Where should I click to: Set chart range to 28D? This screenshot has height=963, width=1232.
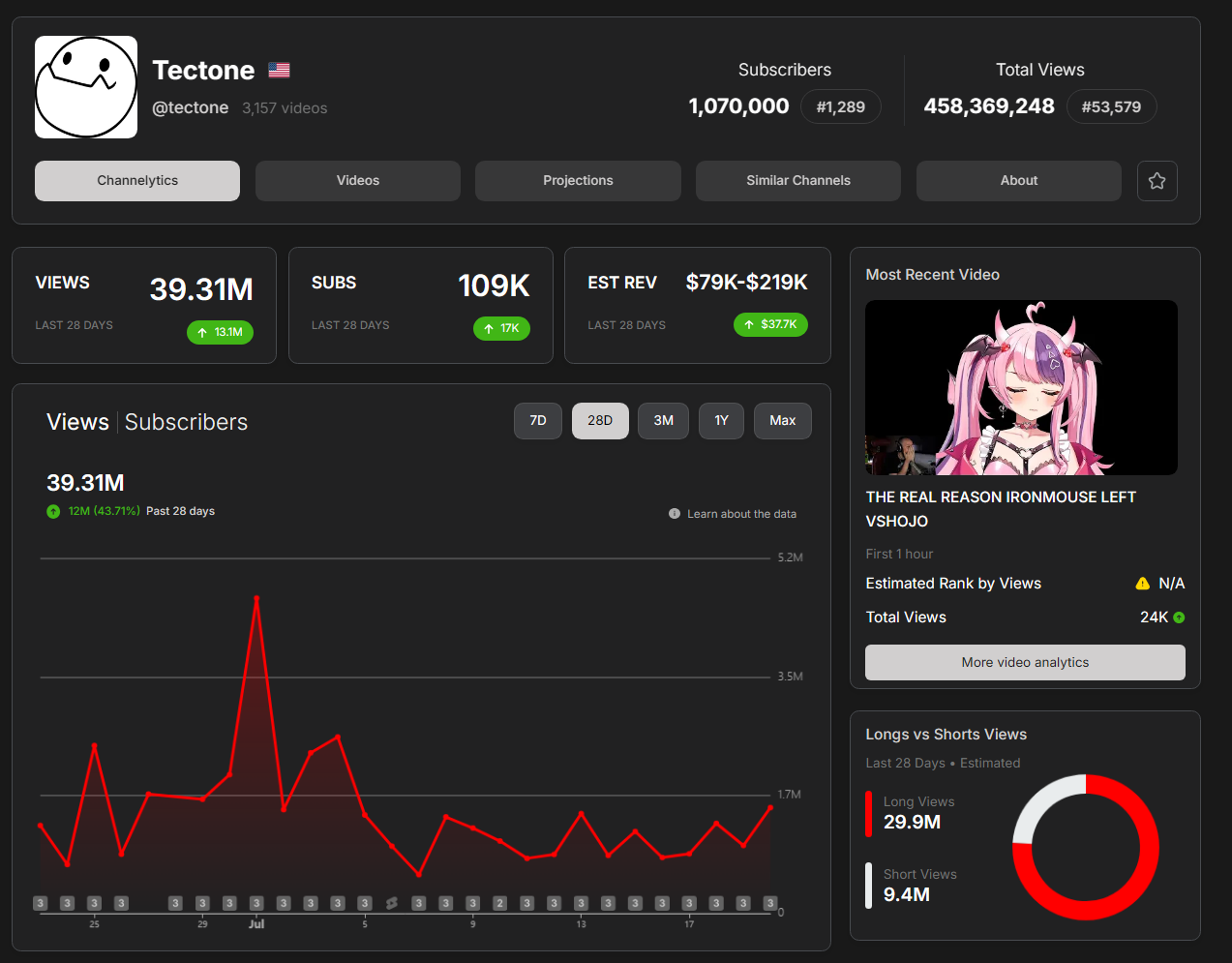(600, 421)
